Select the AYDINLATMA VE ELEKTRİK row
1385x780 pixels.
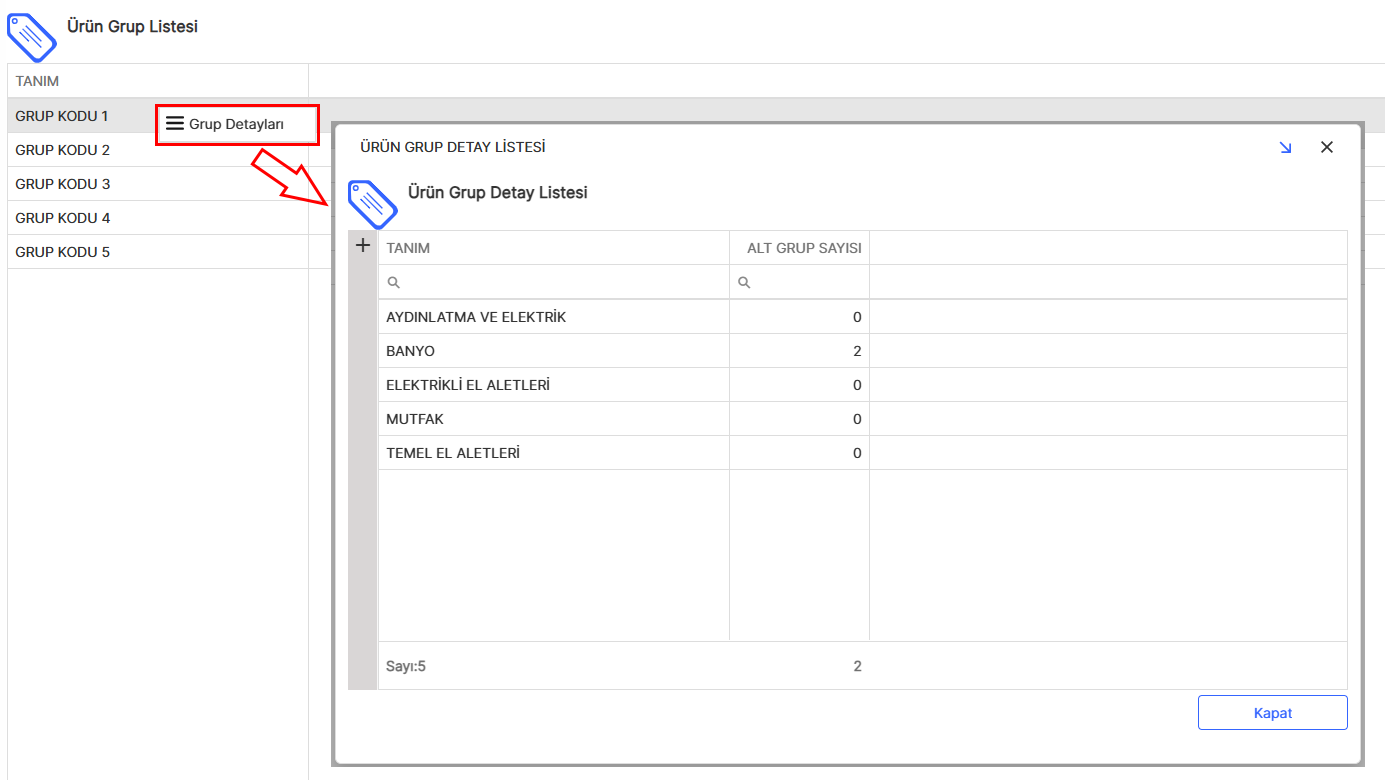476,317
